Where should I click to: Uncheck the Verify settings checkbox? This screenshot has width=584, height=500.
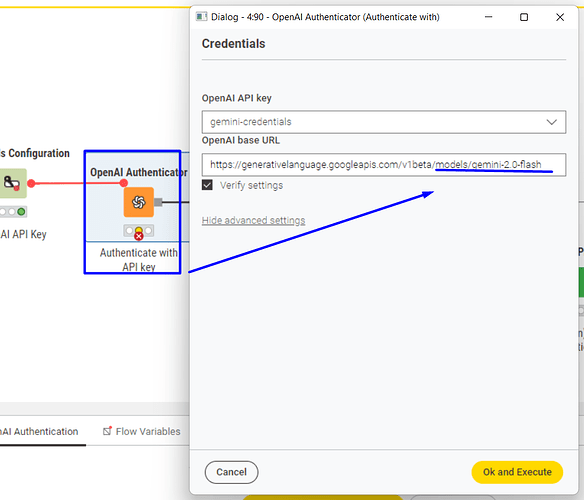(x=207, y=185)
